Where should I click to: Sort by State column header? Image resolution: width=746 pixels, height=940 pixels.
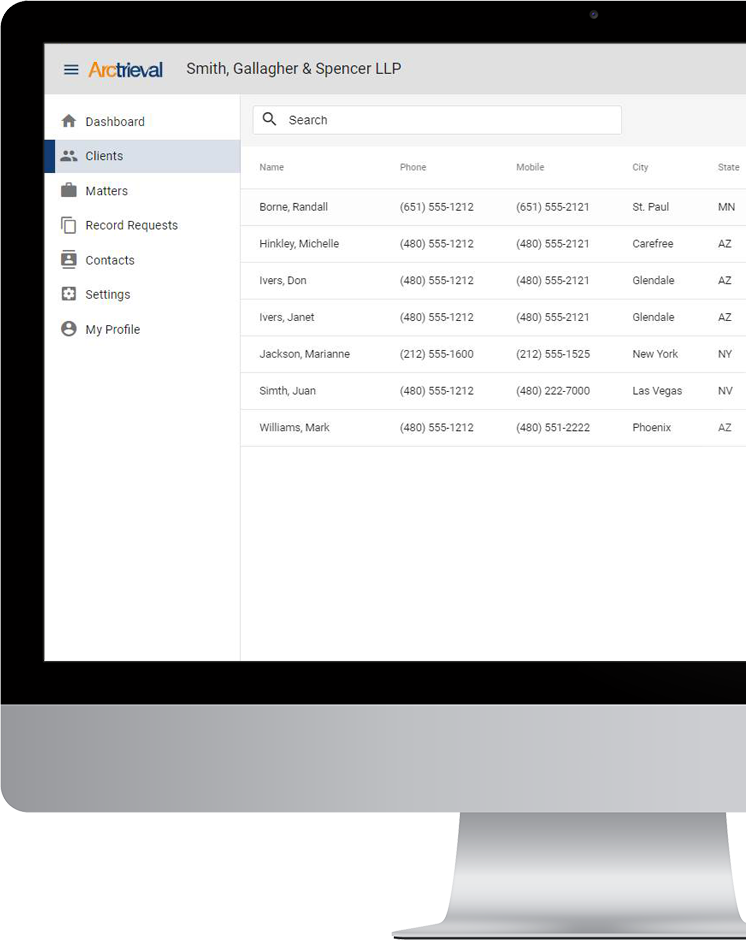729,167
